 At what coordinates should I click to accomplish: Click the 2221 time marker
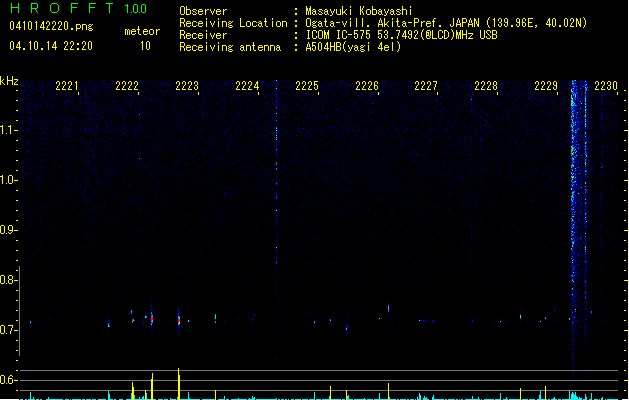click(67, 86)
